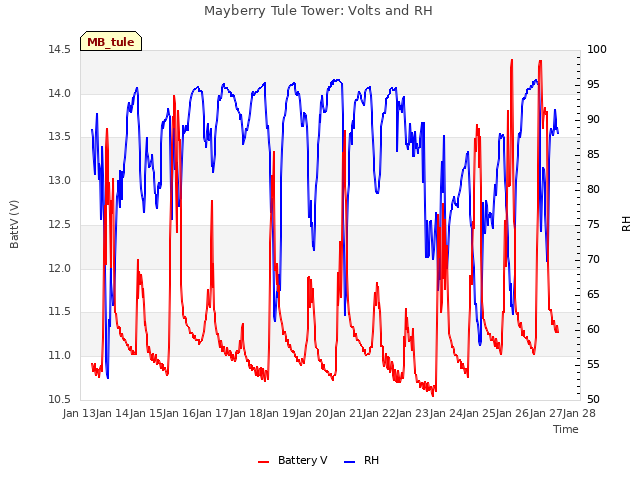640x480 pixels.
Task: Click the Time axis label
Action: [566, 429]
